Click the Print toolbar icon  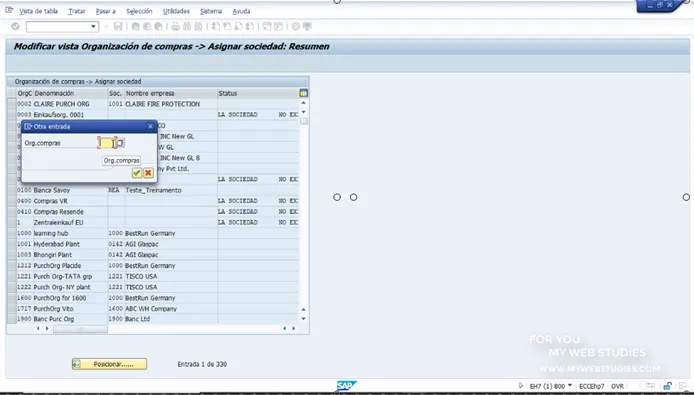[x=176, y=27]
